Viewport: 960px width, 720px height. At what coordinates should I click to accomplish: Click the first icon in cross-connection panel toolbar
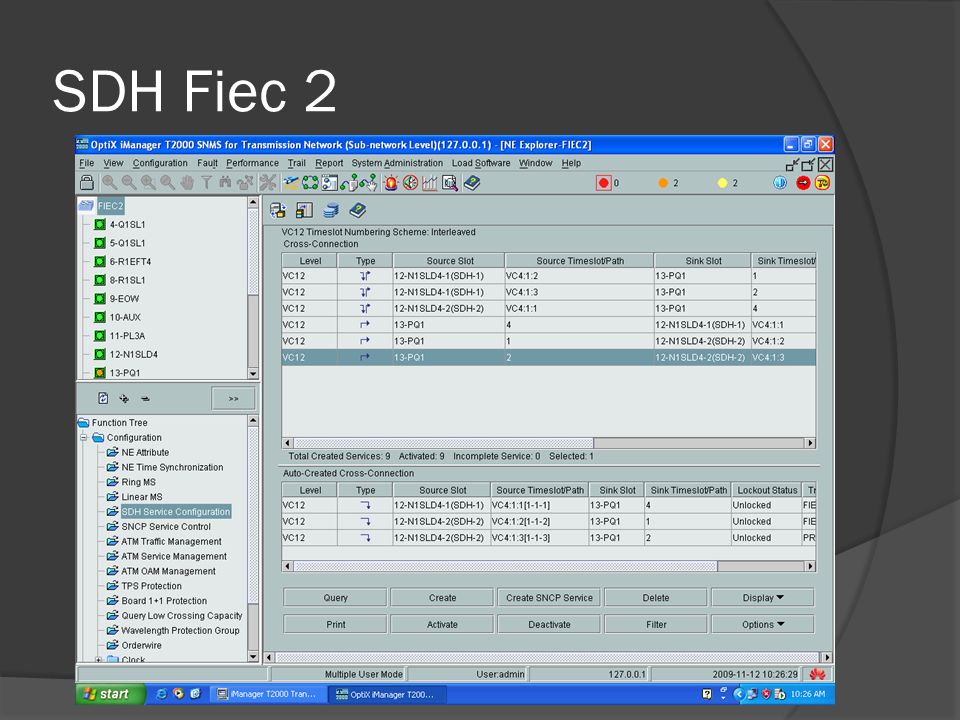[277, 211]
